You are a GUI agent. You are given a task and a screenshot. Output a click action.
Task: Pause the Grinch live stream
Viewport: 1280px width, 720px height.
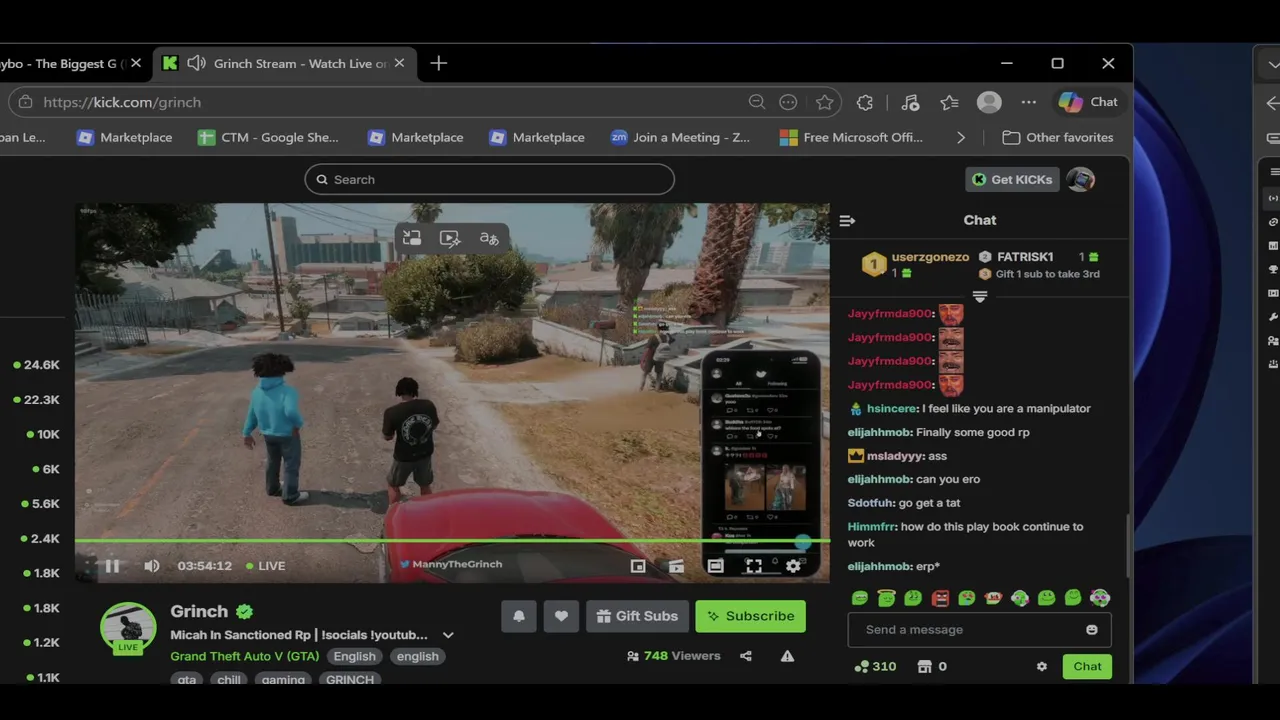click(x=112, y=566)
